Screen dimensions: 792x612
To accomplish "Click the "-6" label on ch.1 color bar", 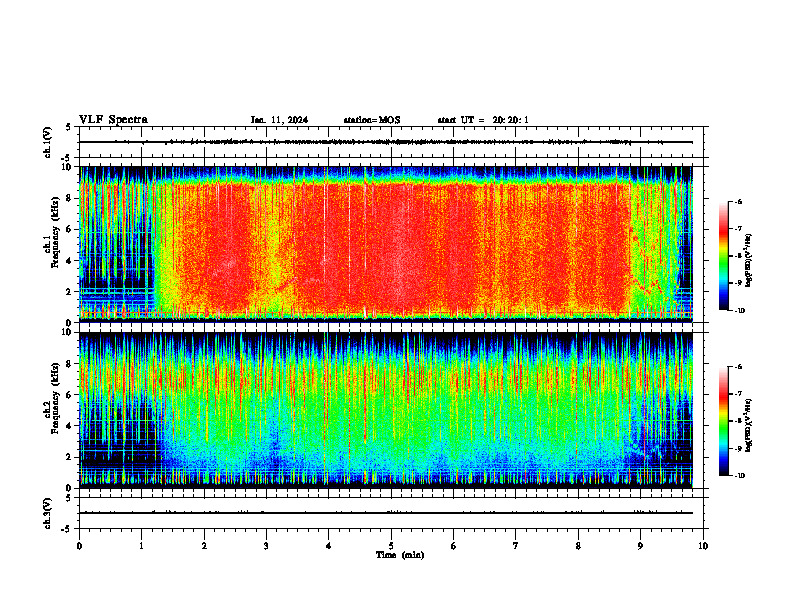I will 738,202.
